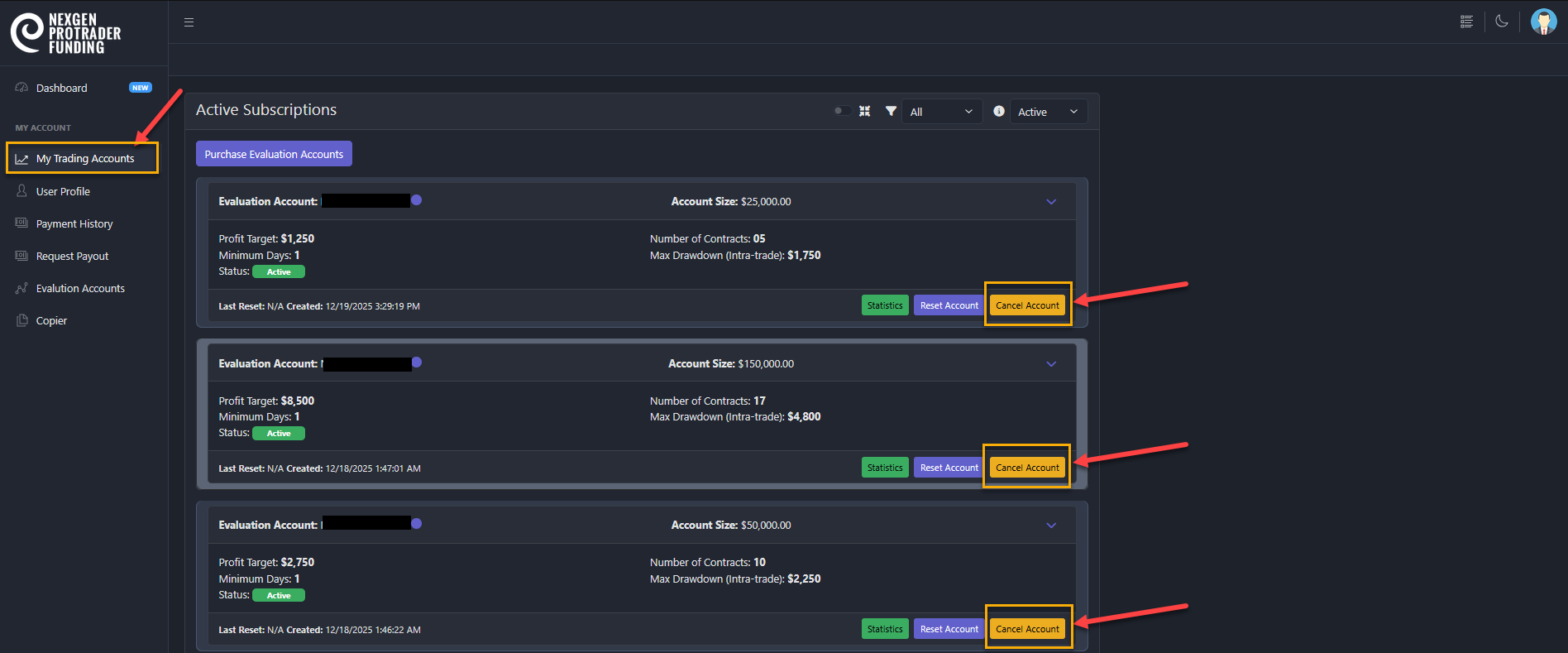This screenshot has width=1568, height=653.
Task: Expand the $25,000 evaluation account chevron
Action: [x=1051, y=202]
